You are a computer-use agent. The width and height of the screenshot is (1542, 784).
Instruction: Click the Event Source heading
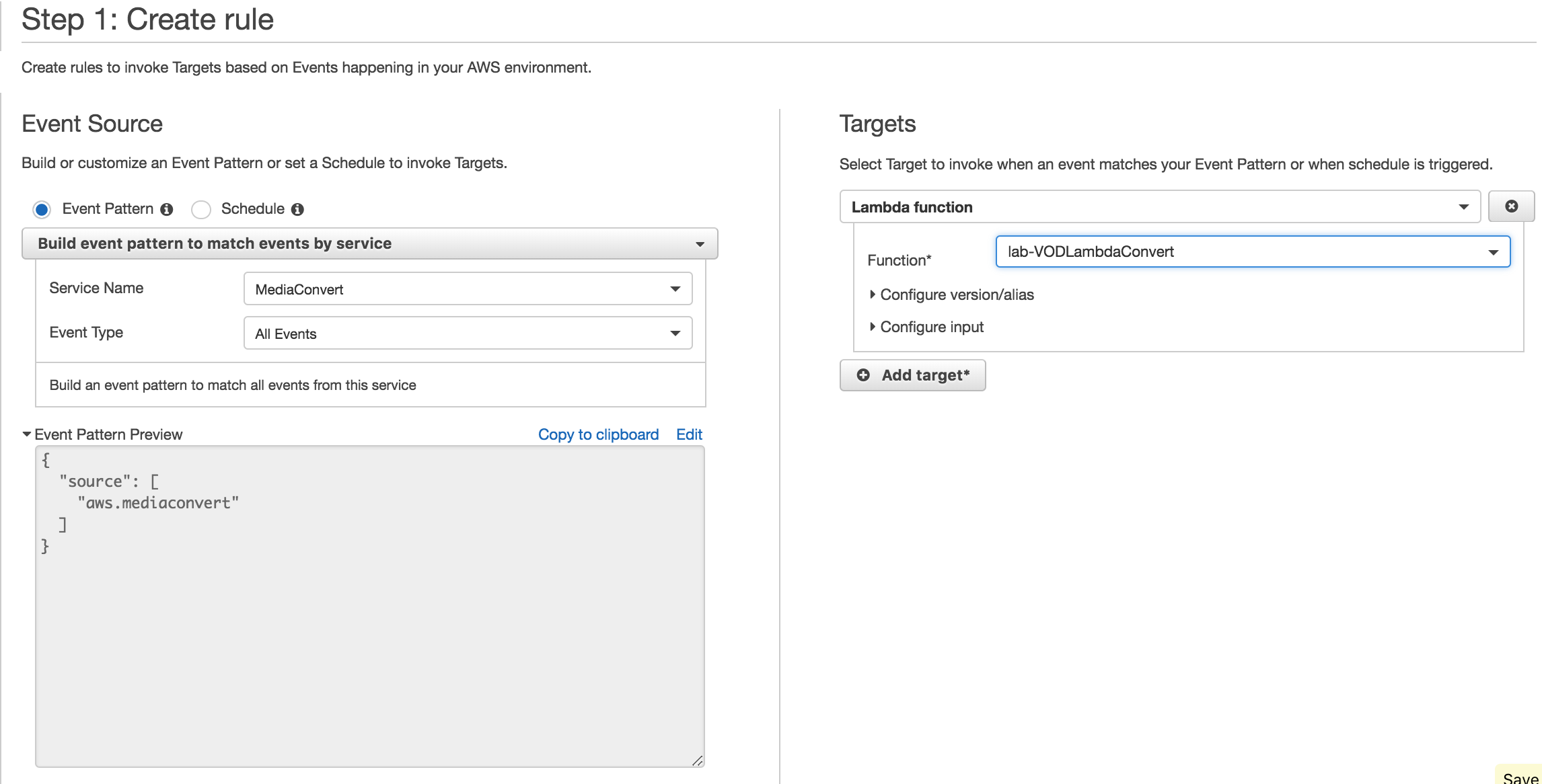(92, 124)
